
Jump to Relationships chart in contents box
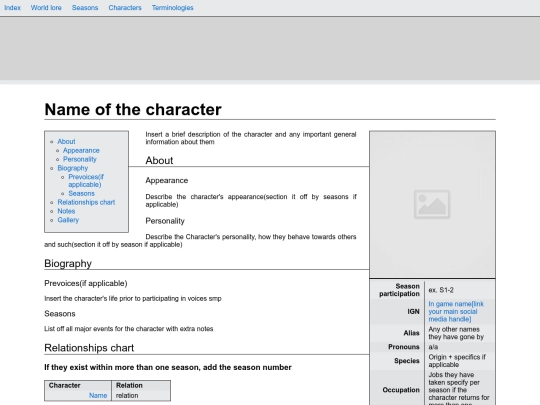pyautogui.click(x=86, y=202)
